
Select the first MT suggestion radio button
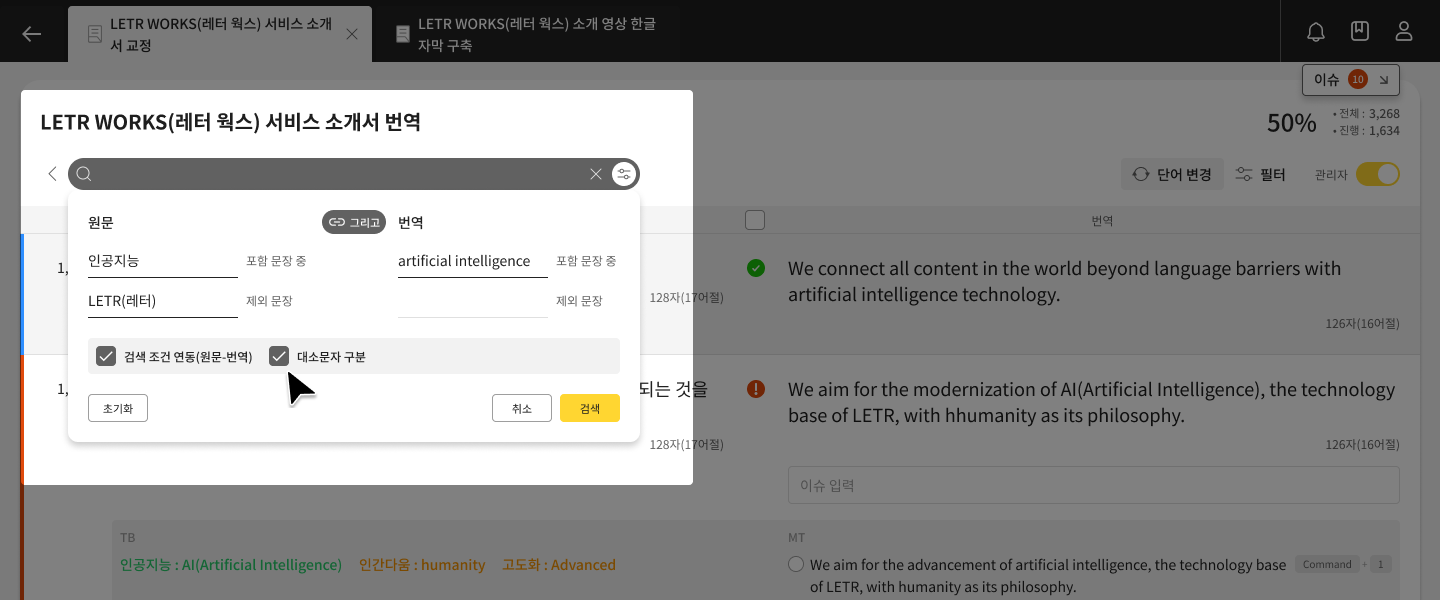pos(796,565)
